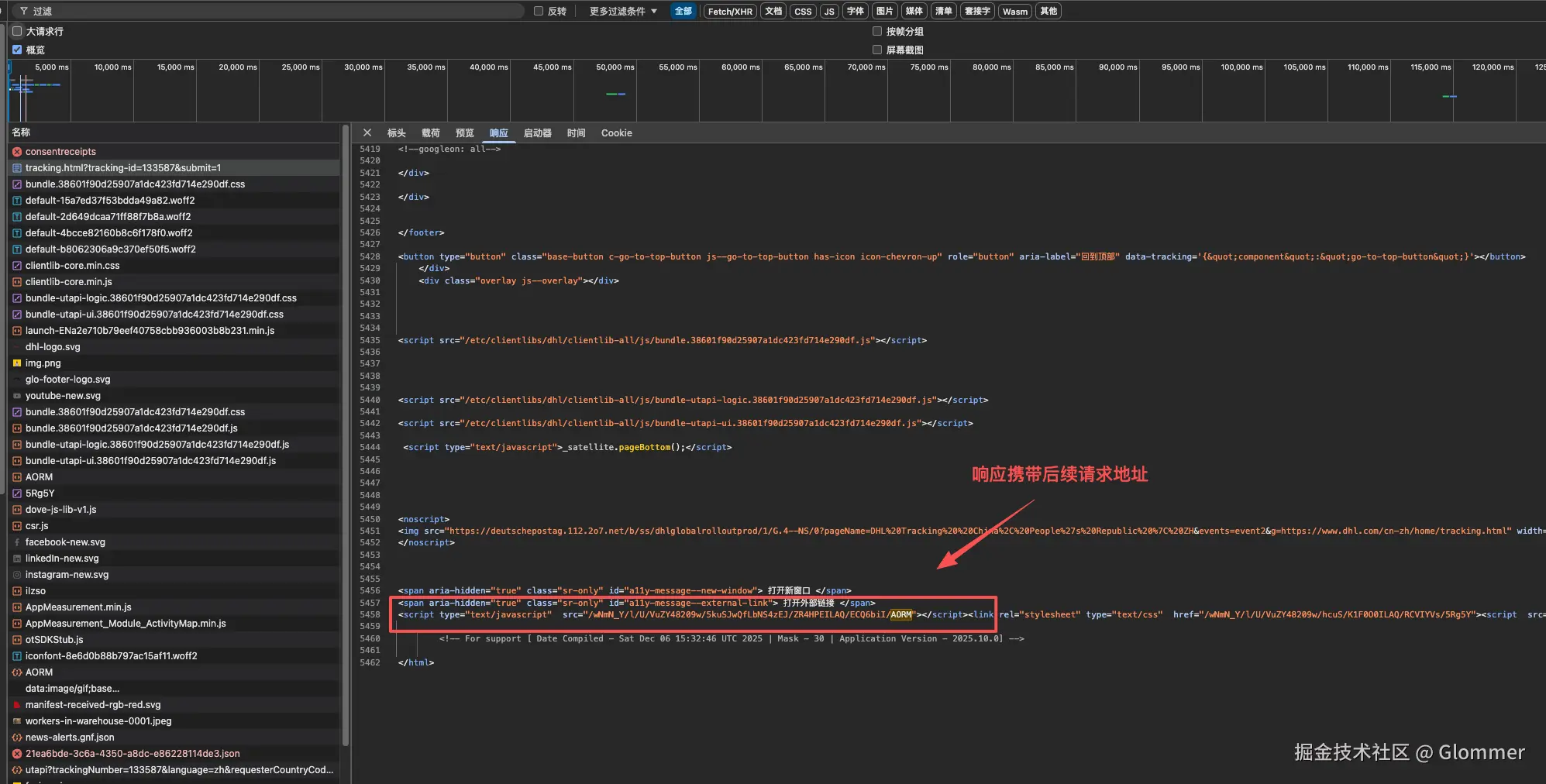Click the image icon beside img.png
The height and width of the screenshot is (784, 1546).
[x=17, y=363]
